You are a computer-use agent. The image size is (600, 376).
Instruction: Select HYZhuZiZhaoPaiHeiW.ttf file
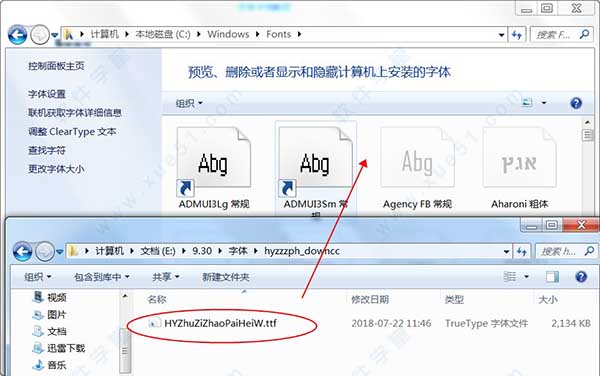tap(220, 323)
